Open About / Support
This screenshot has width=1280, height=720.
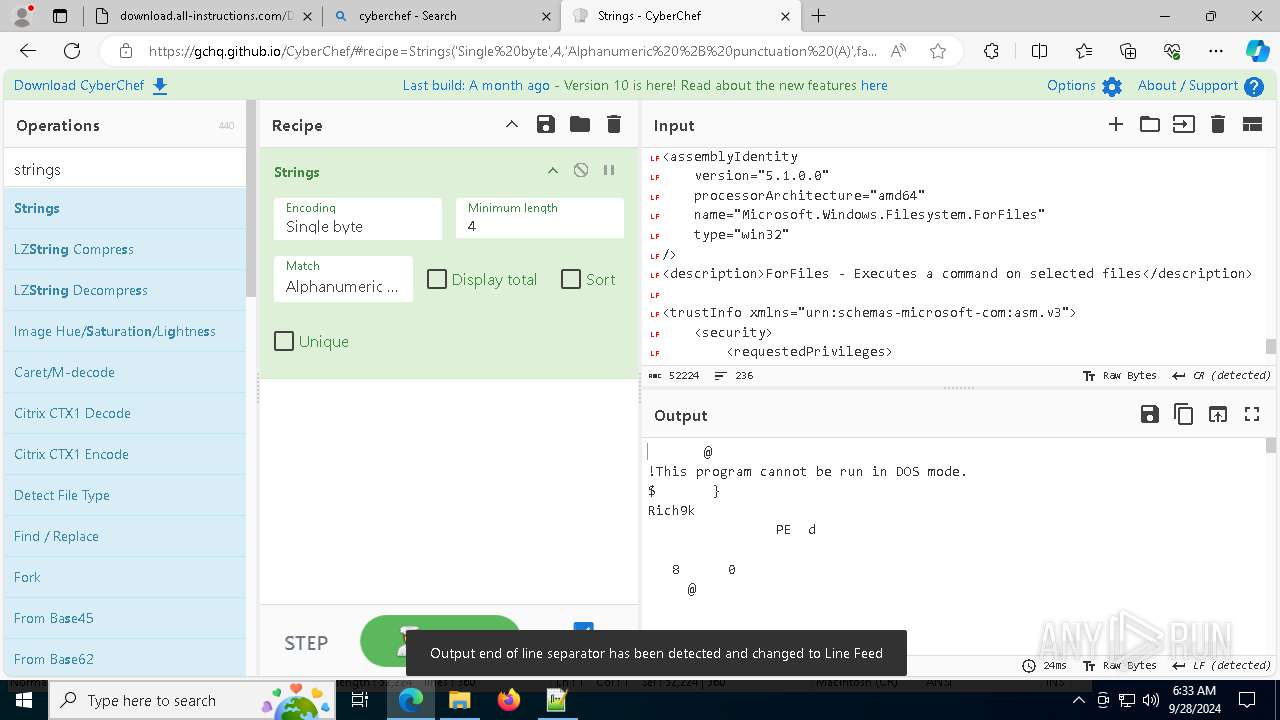pyautogui.click(x=1201, y=86)
